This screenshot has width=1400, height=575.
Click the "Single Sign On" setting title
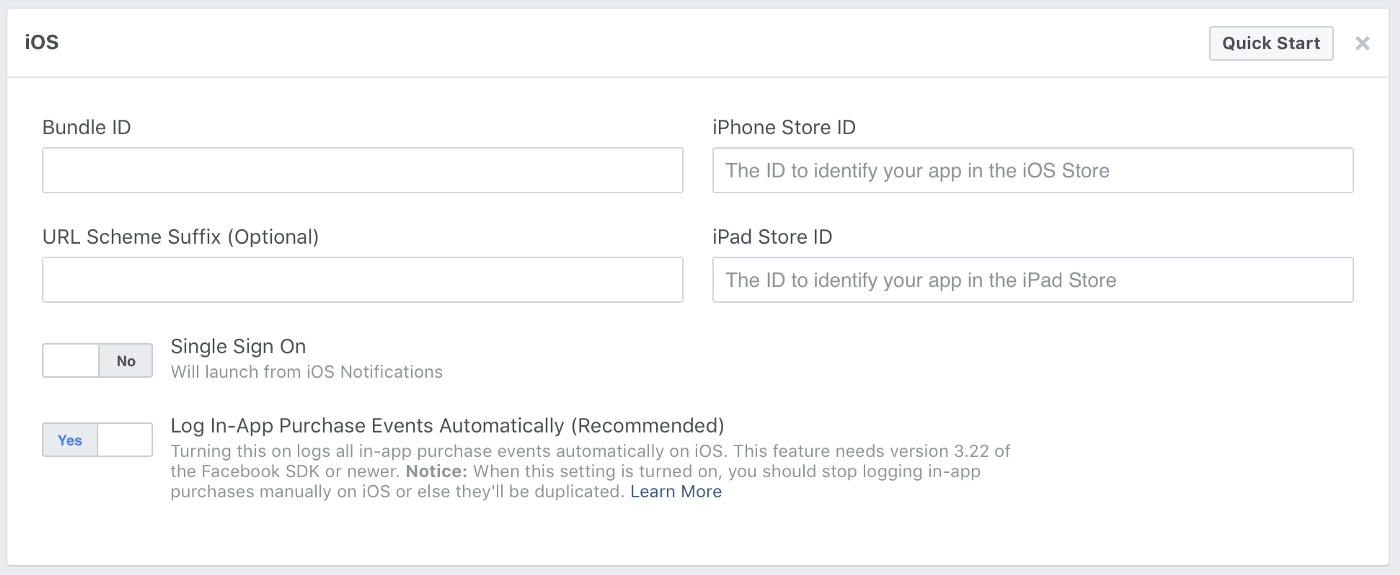click(x=238, y=346)
